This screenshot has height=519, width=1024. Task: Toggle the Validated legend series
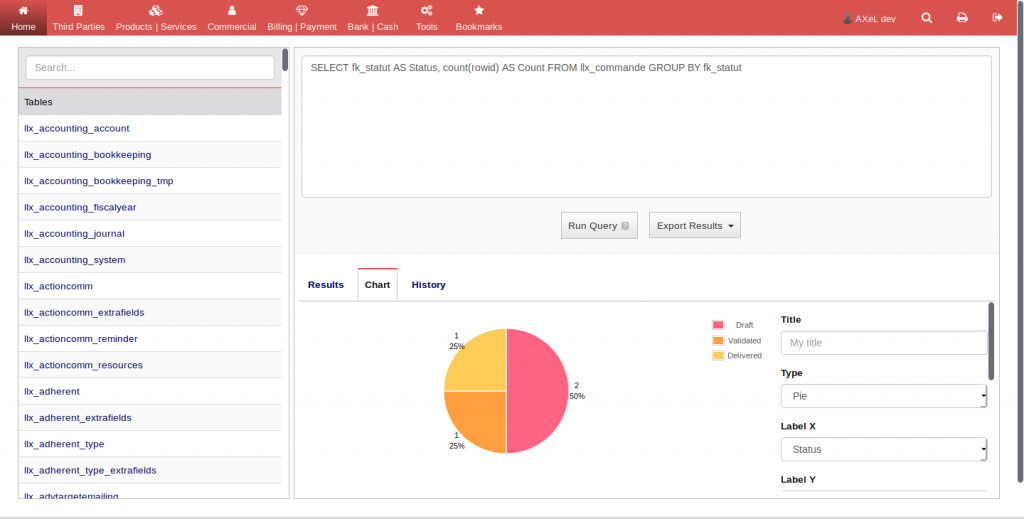pos(735,340)
